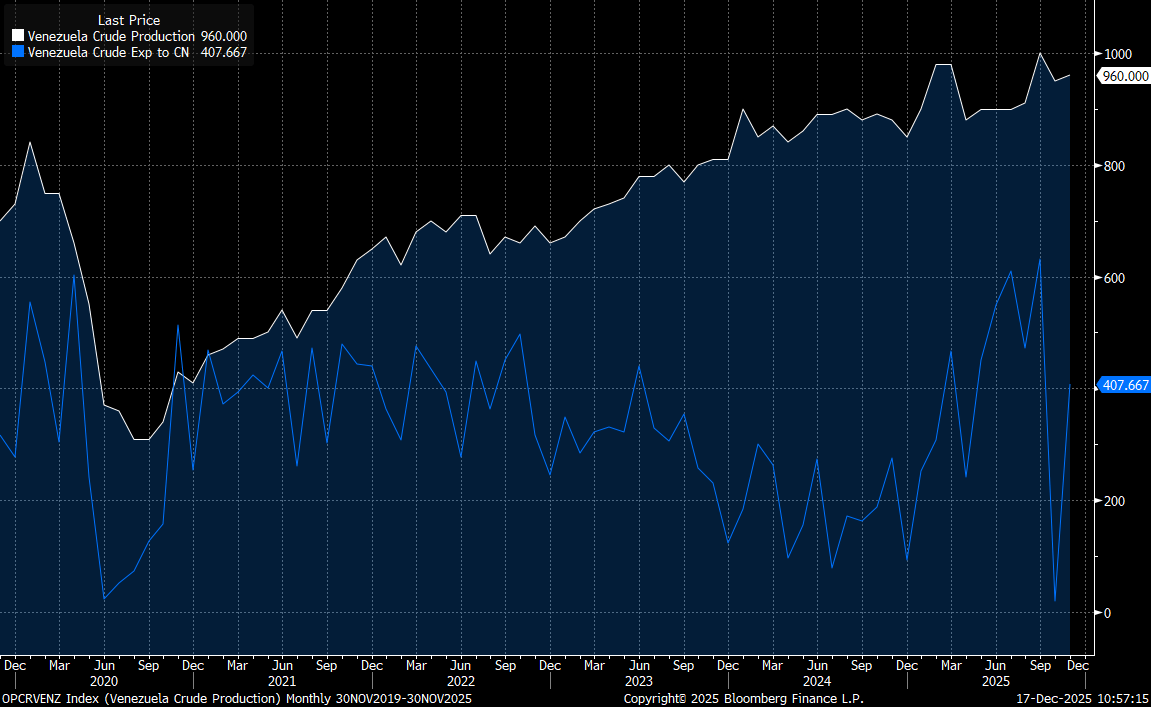Click the blue 407.667 price tag
Viewport: 1151px width, 707px height.
click(x=1124, y=384)
